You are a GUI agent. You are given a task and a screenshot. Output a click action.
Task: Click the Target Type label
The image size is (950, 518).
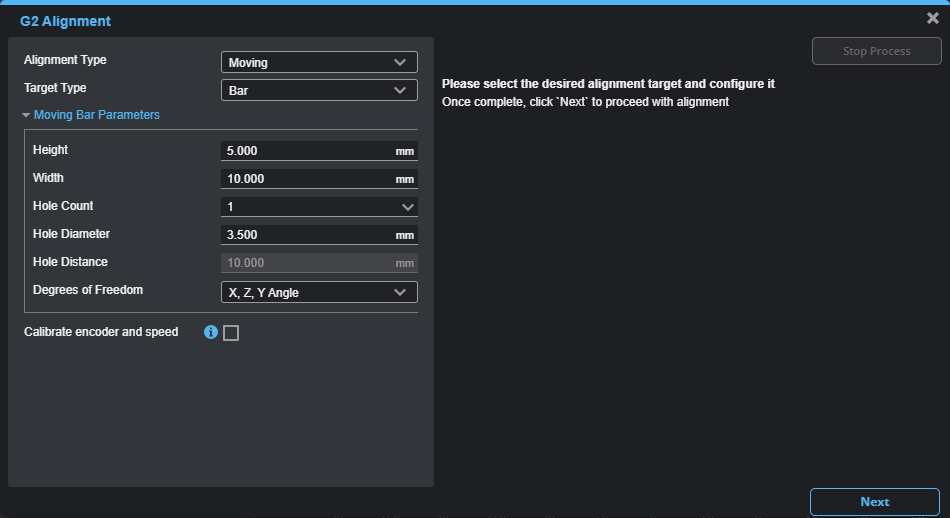pyautogui.click(x=55, y=88)
